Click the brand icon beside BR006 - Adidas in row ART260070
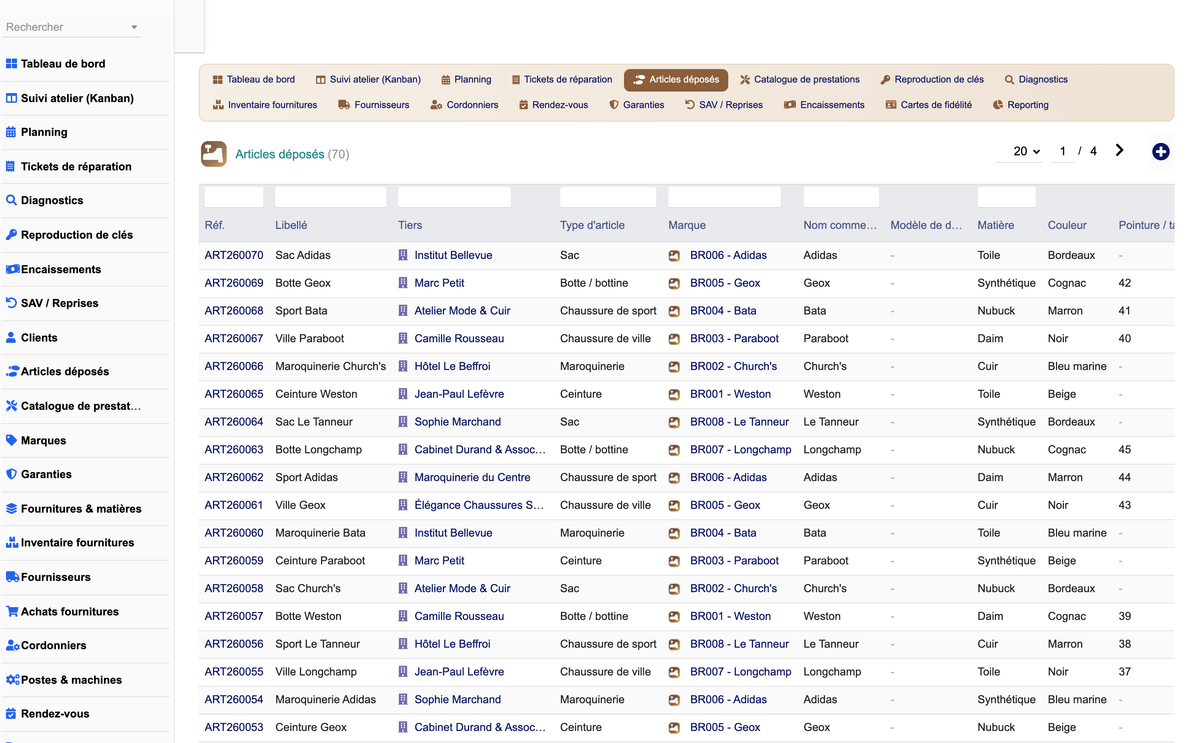The image size is (1200, 743). click(674, 256)
